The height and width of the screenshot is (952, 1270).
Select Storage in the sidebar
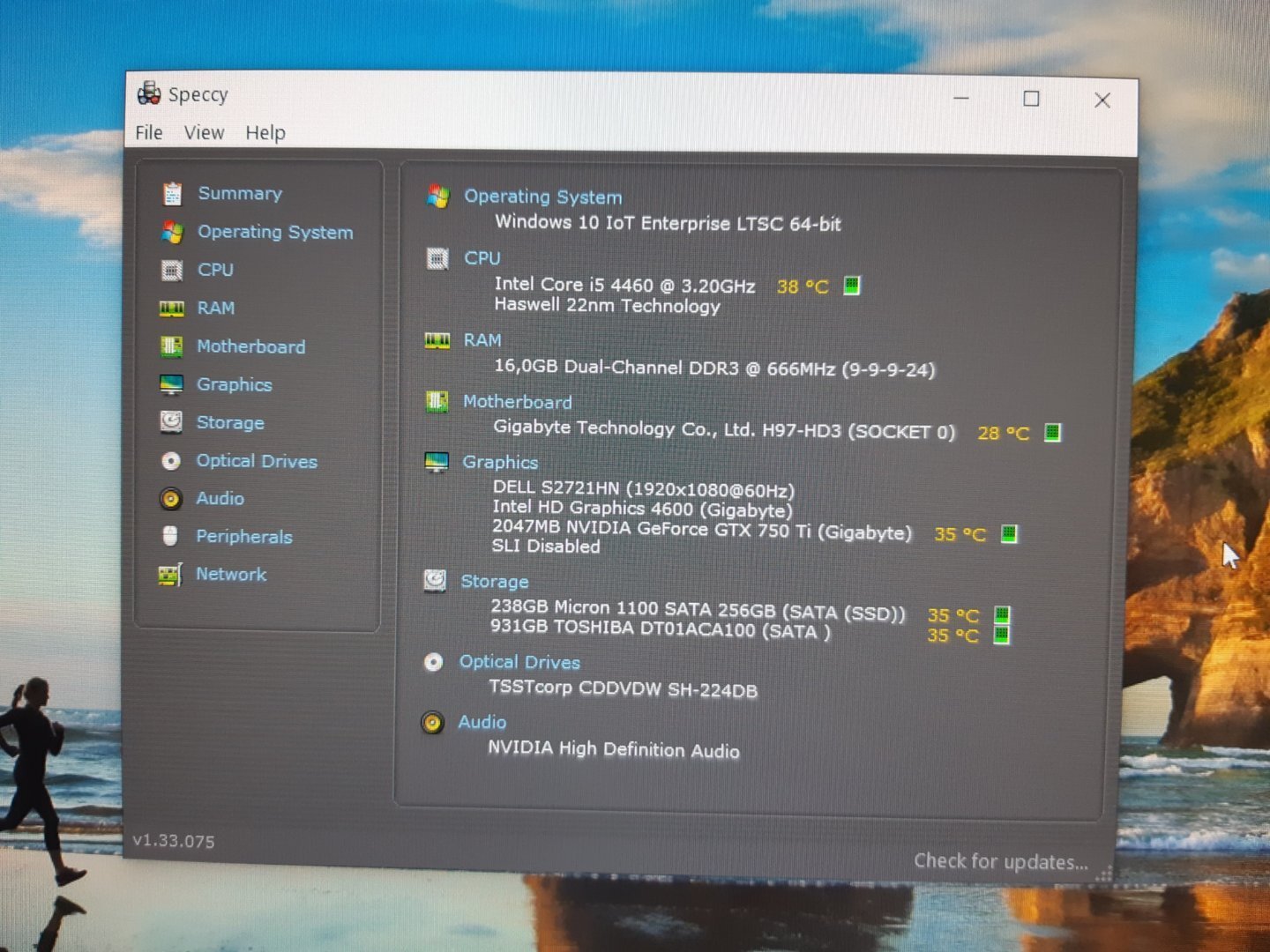(230, 422)
